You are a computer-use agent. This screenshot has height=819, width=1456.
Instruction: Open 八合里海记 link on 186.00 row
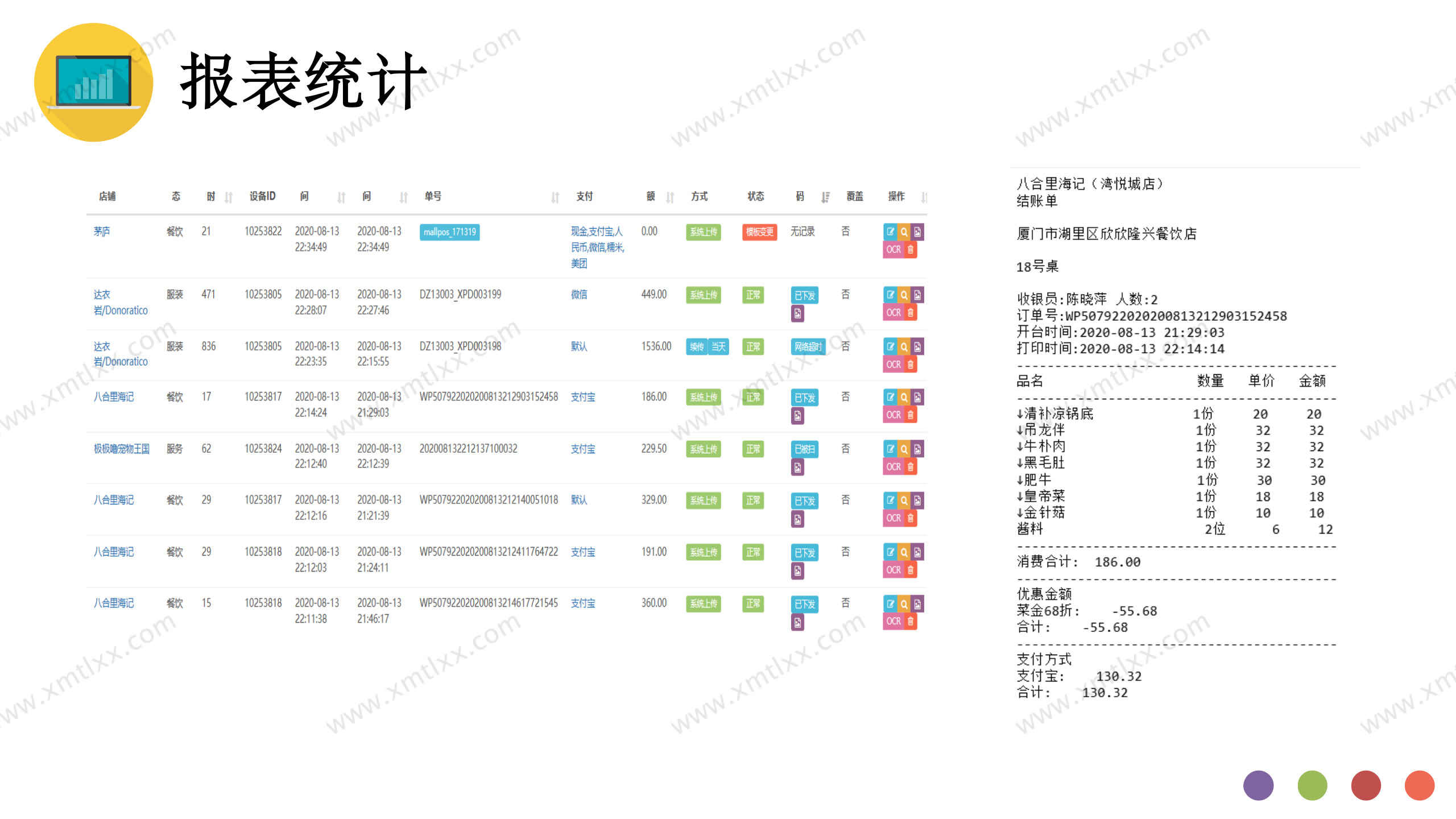[x=114, y=397]
